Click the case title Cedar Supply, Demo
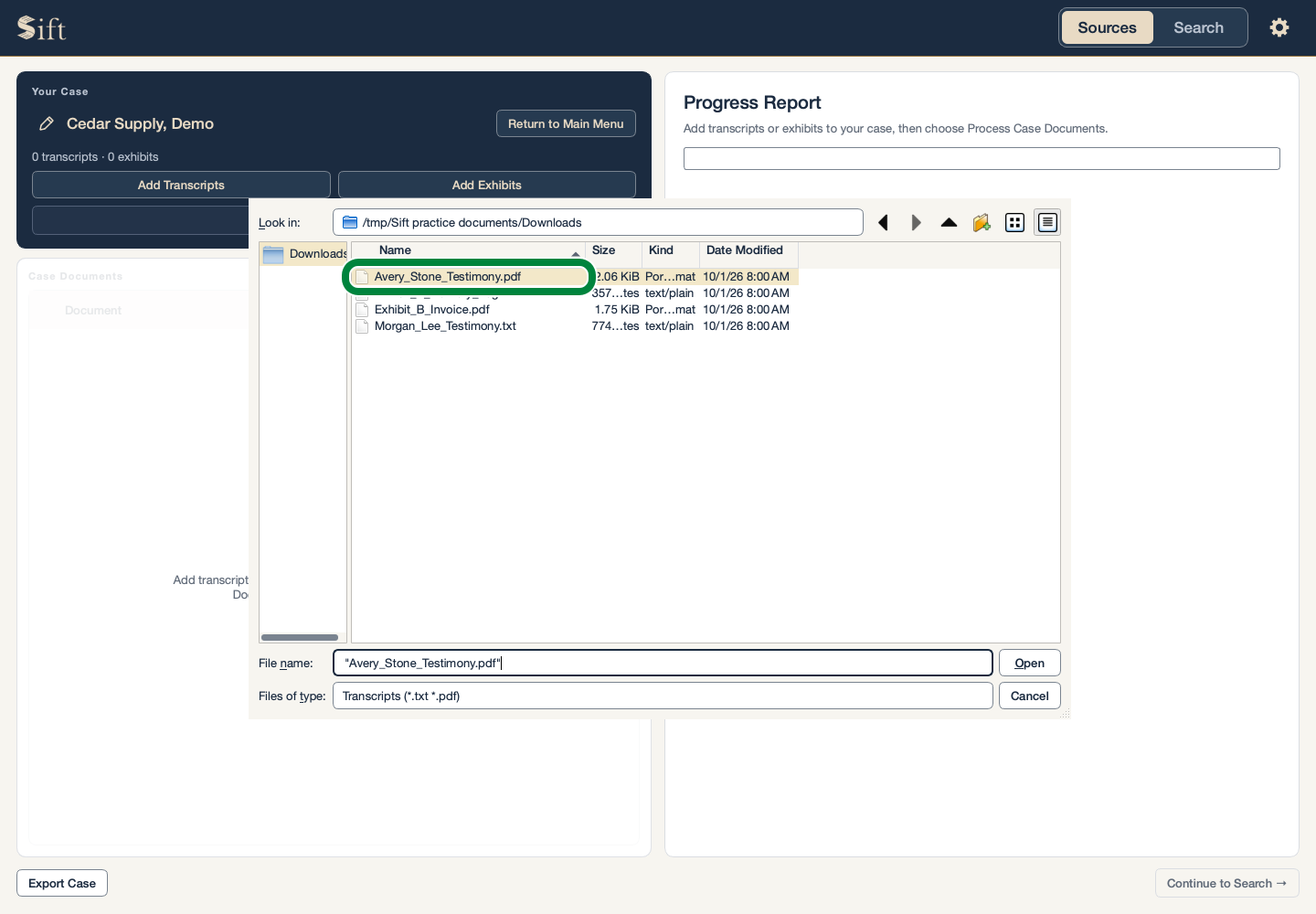The height and width of the screenshot is (914, 1316). [x=140, y=123]
